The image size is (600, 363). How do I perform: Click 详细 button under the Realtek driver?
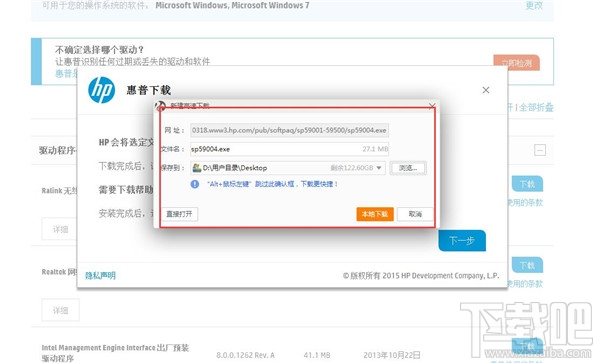[60, 310]
